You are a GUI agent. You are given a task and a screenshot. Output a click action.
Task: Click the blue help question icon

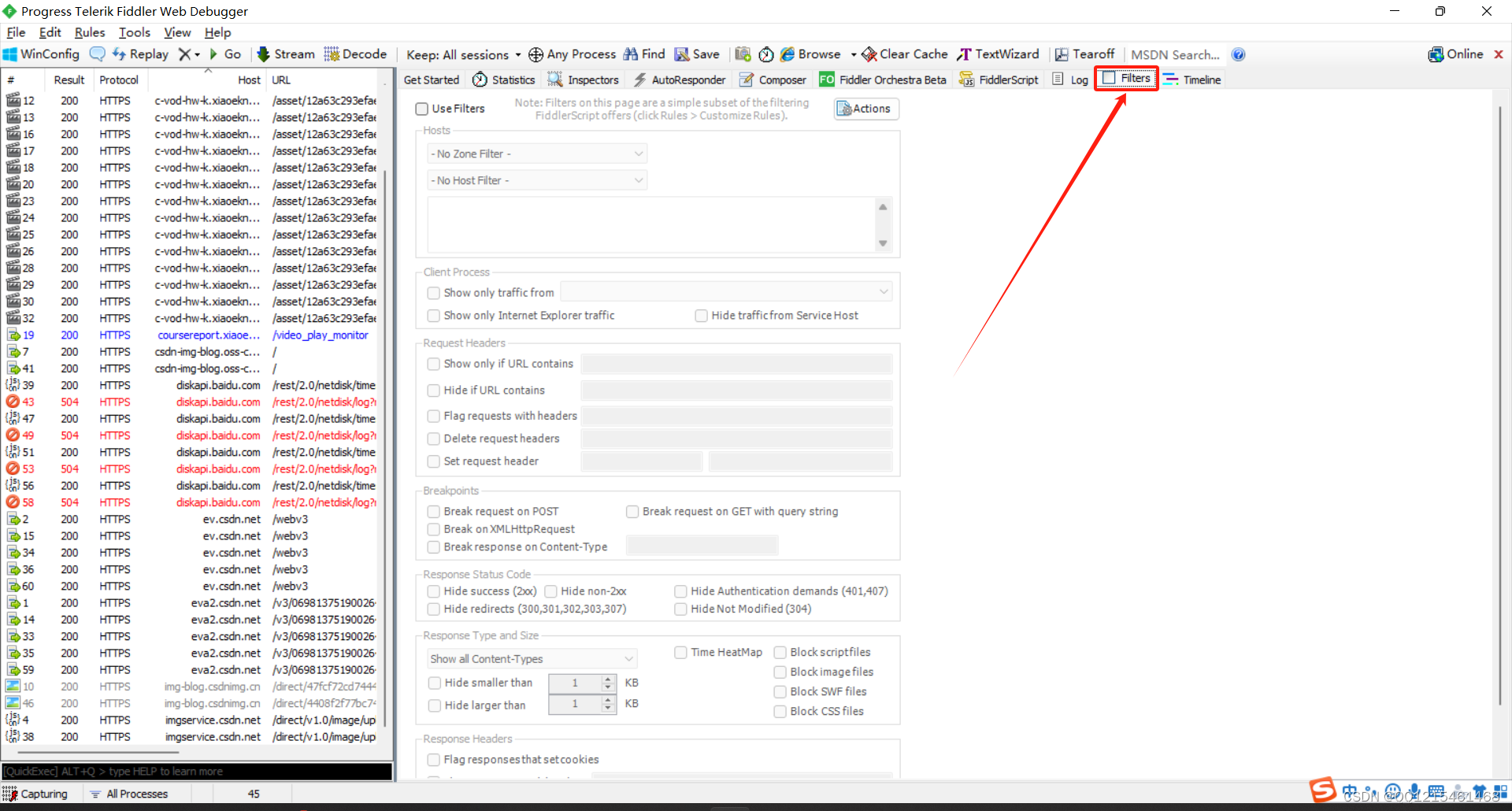tap(1238, 54)
